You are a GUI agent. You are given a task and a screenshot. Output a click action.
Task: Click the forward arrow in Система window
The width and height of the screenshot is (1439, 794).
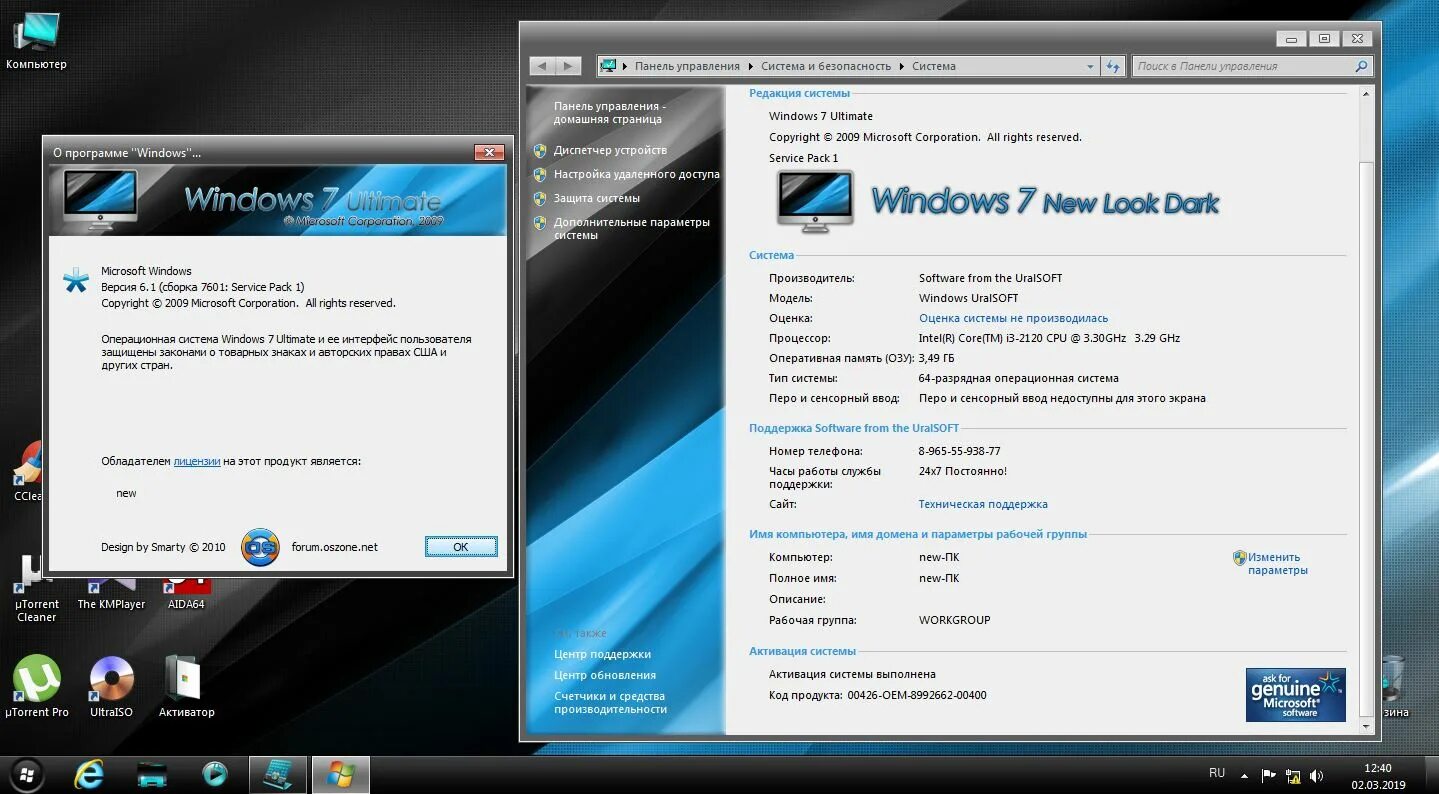point(568,66)
